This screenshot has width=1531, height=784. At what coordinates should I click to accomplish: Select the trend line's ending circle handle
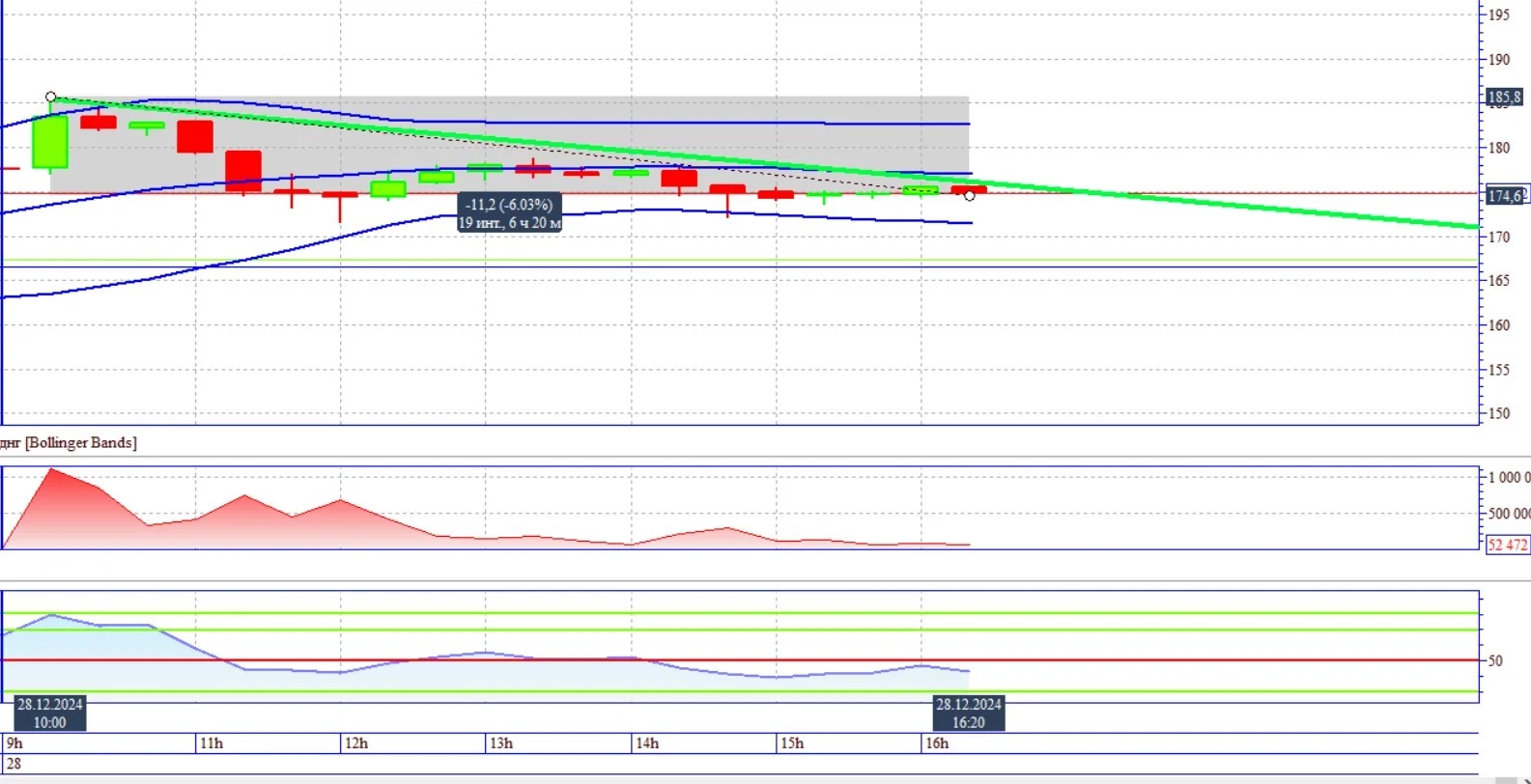969,196
